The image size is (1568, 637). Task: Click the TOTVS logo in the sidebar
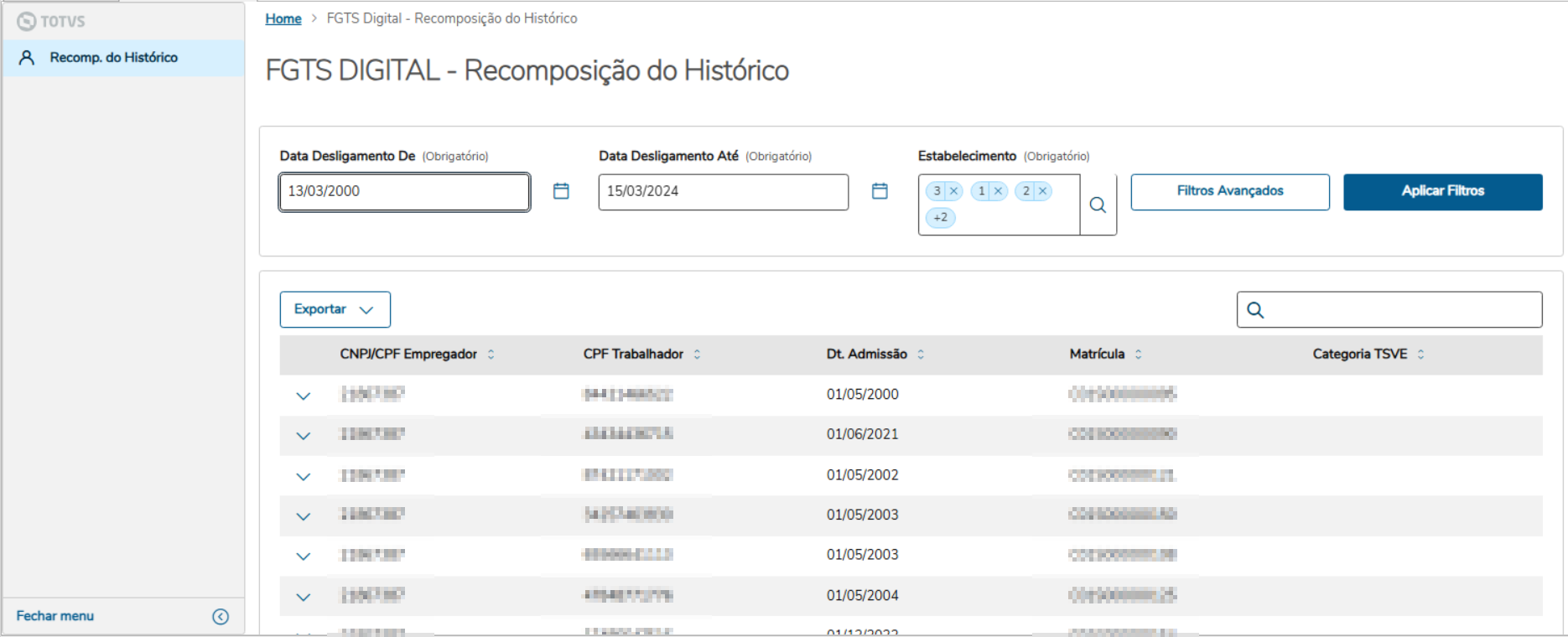point(51,21)
